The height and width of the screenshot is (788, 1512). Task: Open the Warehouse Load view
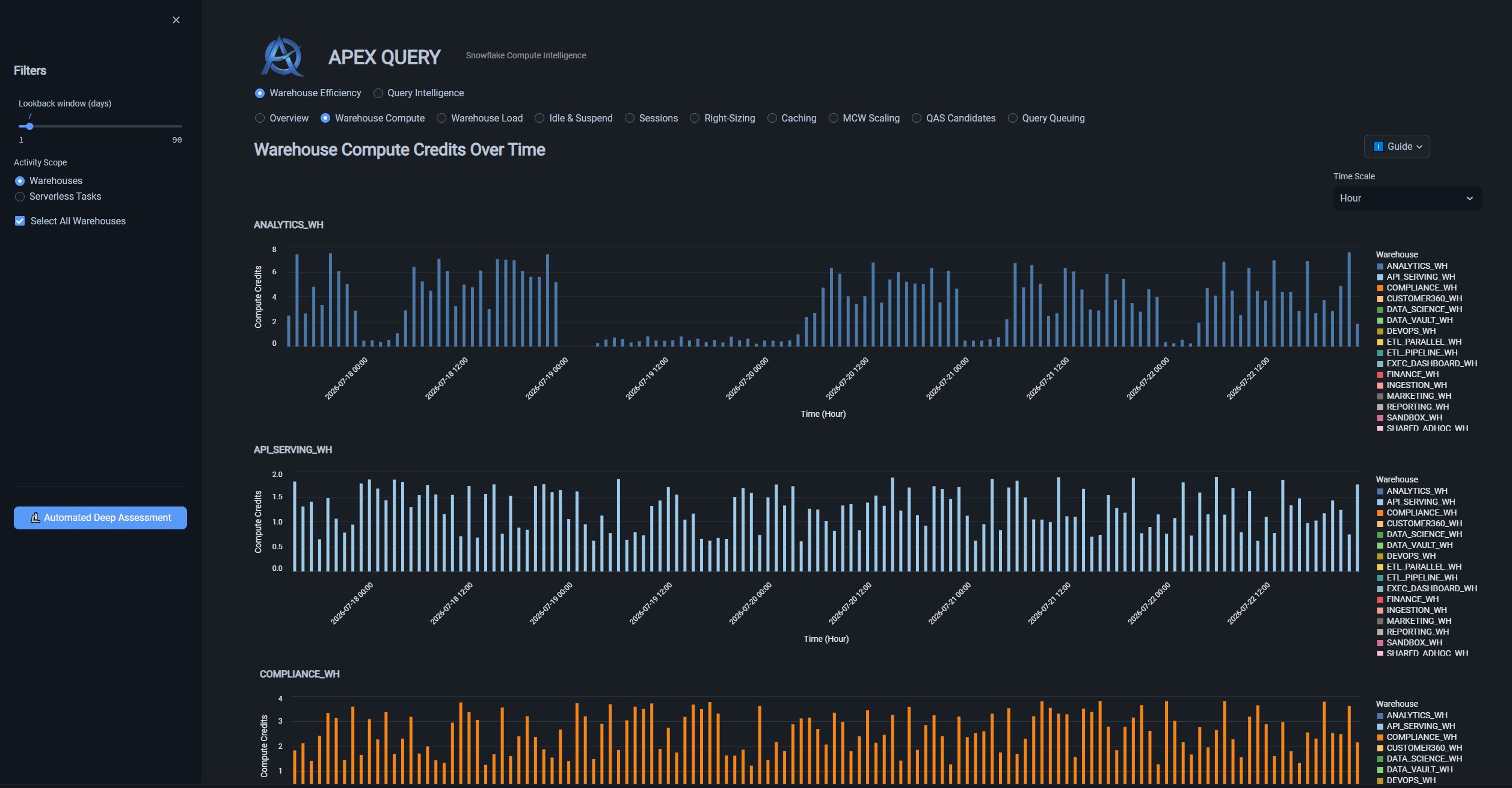click(x=479, y=119)
